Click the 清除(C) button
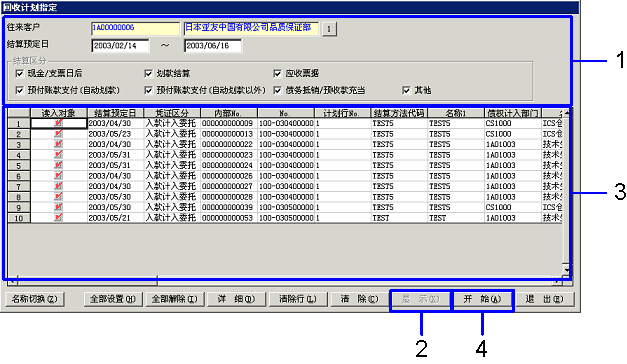This screenshot has width=627, height=364. coord(359,299)
